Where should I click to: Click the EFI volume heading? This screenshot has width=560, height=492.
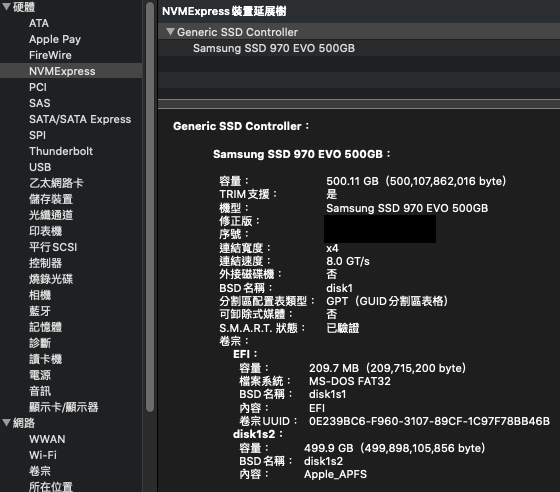245,354
